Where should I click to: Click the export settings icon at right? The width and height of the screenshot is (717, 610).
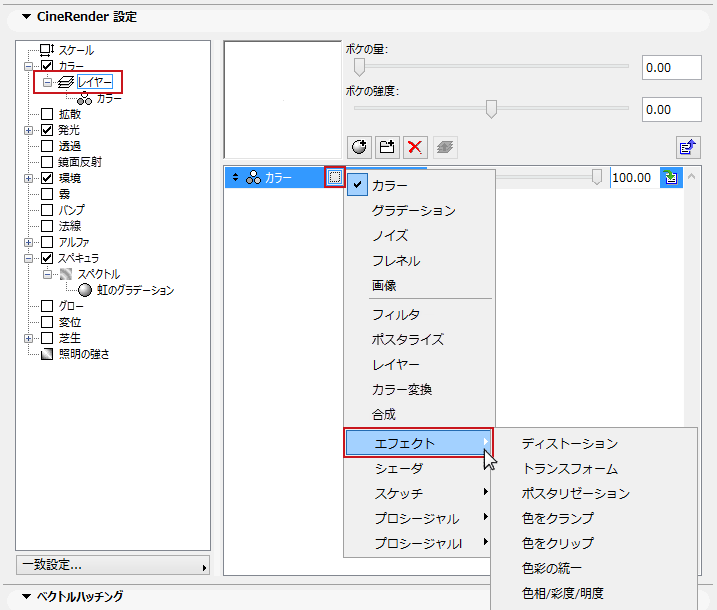pyautogui.click(x=688, y=147)
